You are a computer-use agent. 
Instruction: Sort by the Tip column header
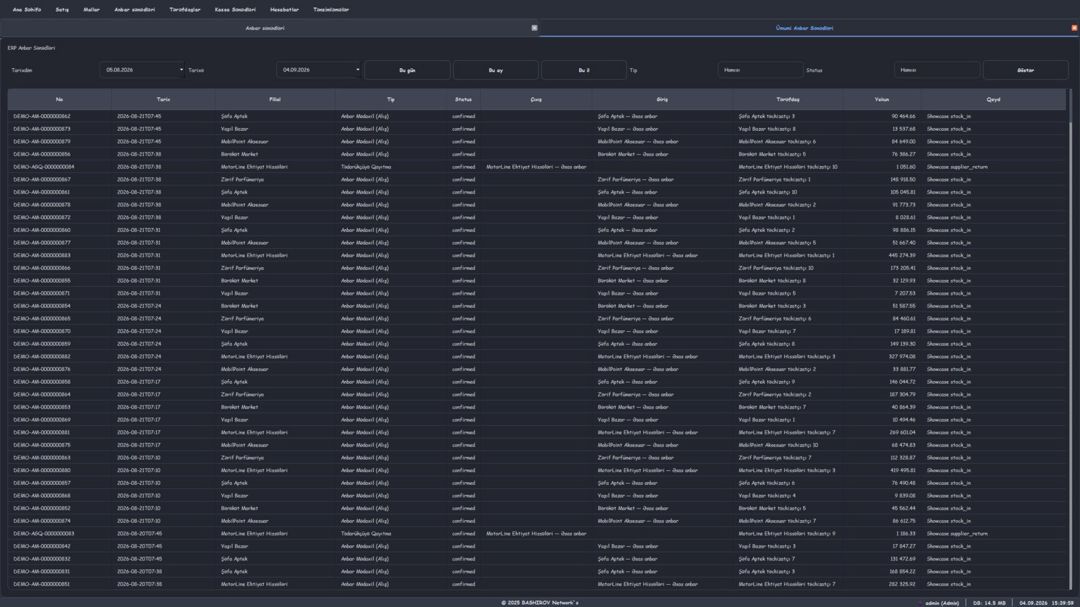391,99
